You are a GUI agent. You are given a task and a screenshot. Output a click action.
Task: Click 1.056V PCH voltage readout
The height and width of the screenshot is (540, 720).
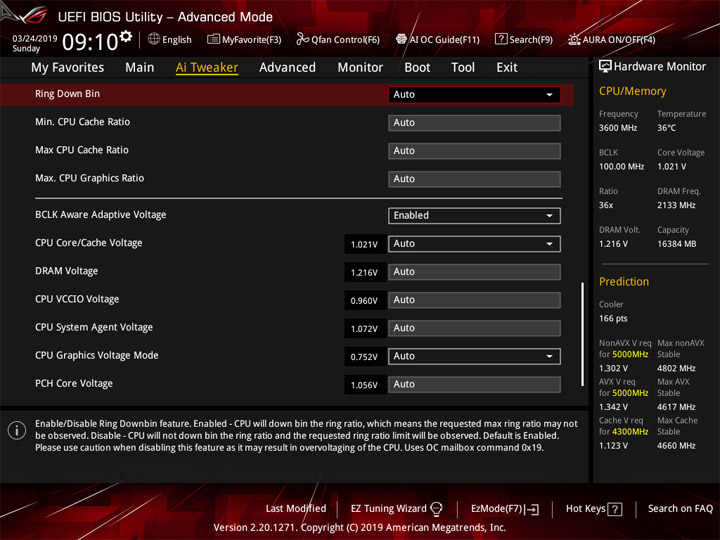pos(364,385)
